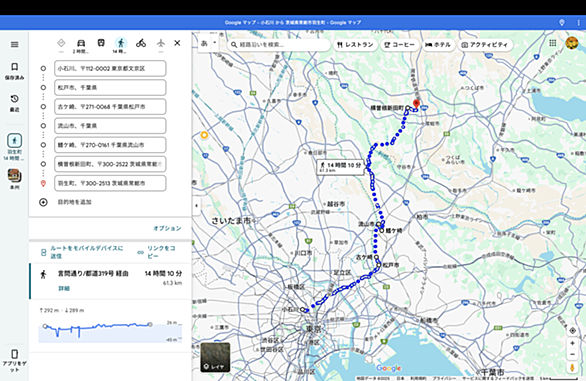Screen dimensions: 586x381
Task: Show my current location on map
Action: (x=573, y=331)
